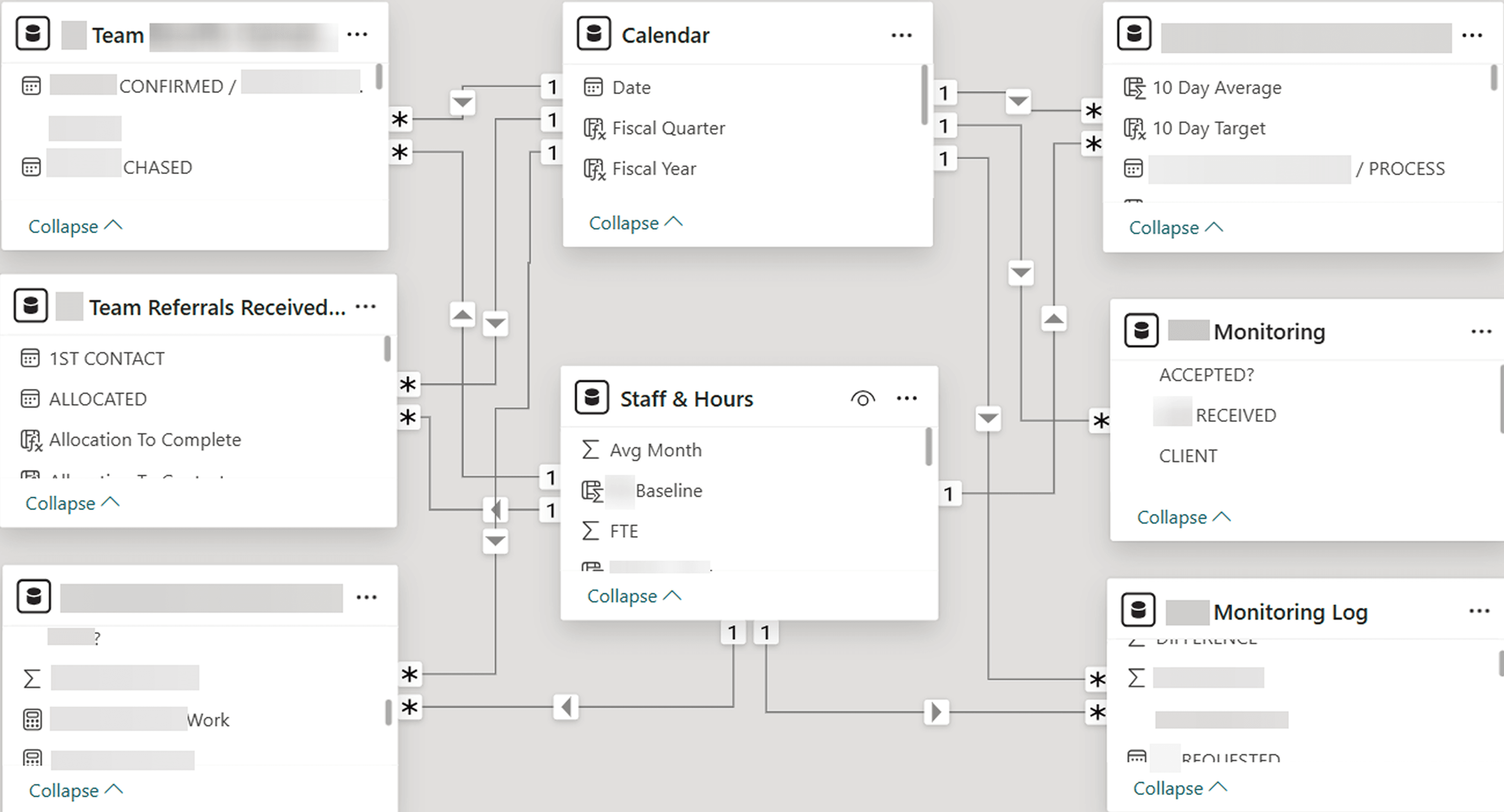
Task: Open the more options menu on Calendar
Action: click(902, 35)
